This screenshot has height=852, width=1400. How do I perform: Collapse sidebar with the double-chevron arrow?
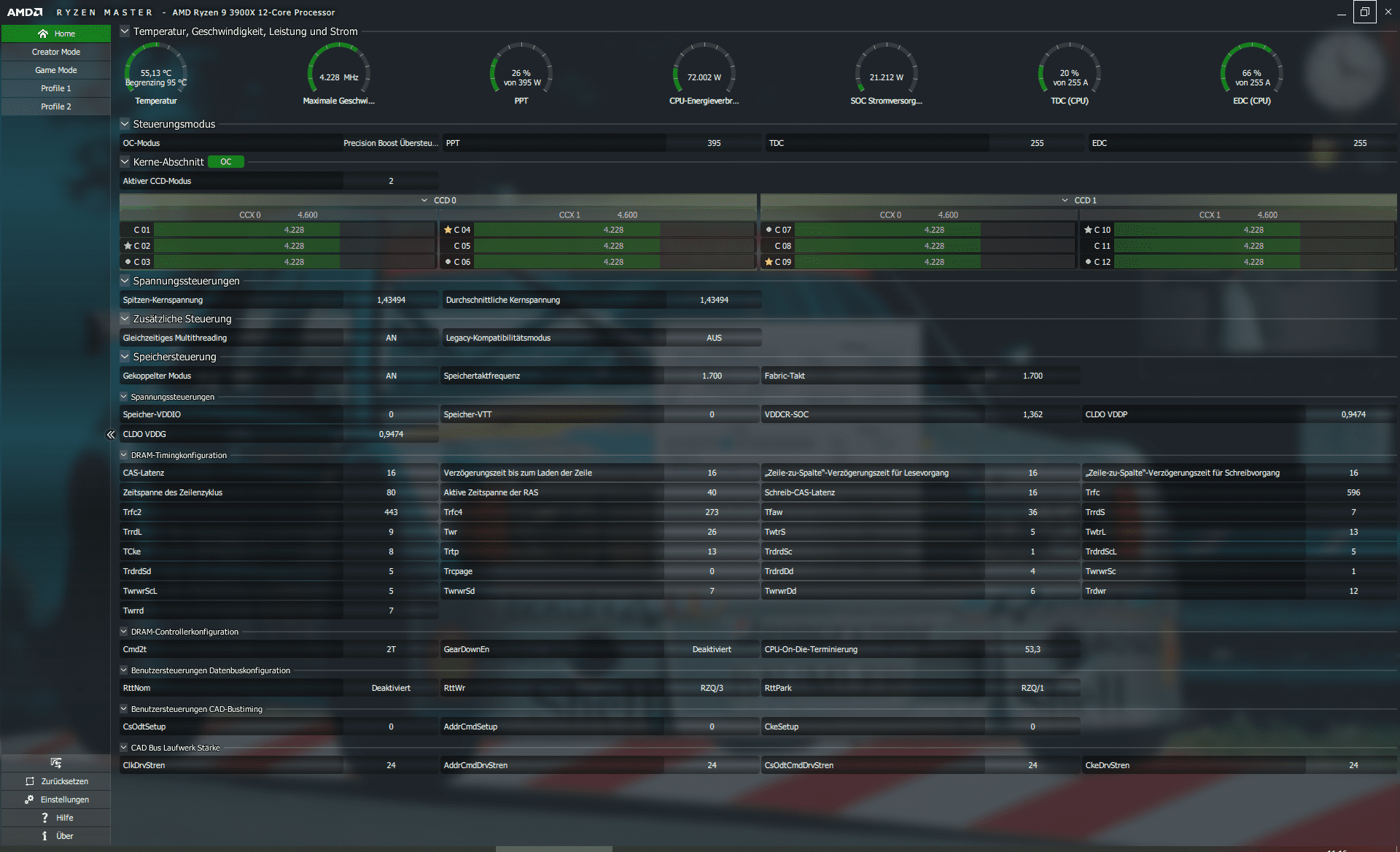click(111, 435)
